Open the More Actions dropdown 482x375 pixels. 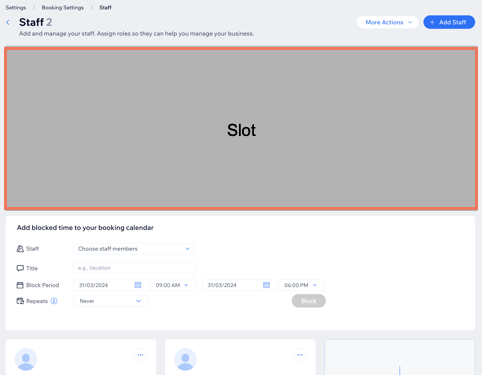(x=387, y=22)
